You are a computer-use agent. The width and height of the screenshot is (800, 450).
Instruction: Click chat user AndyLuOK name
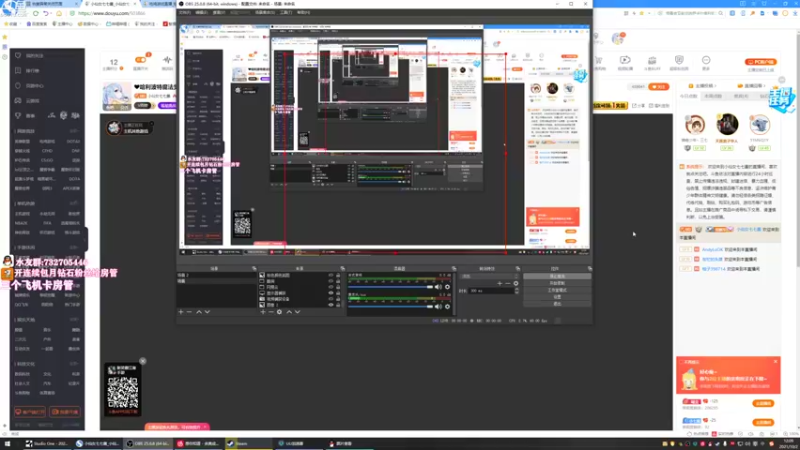tap(712, 249)
